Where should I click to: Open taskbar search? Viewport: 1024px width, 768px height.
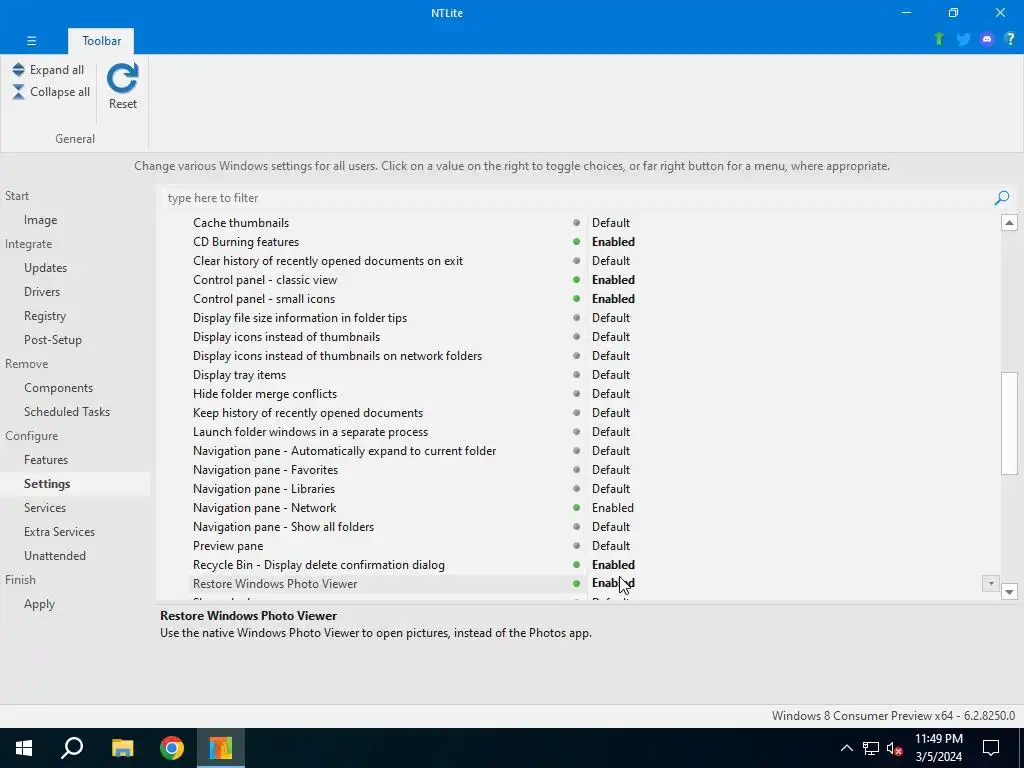tap(72, 748)
